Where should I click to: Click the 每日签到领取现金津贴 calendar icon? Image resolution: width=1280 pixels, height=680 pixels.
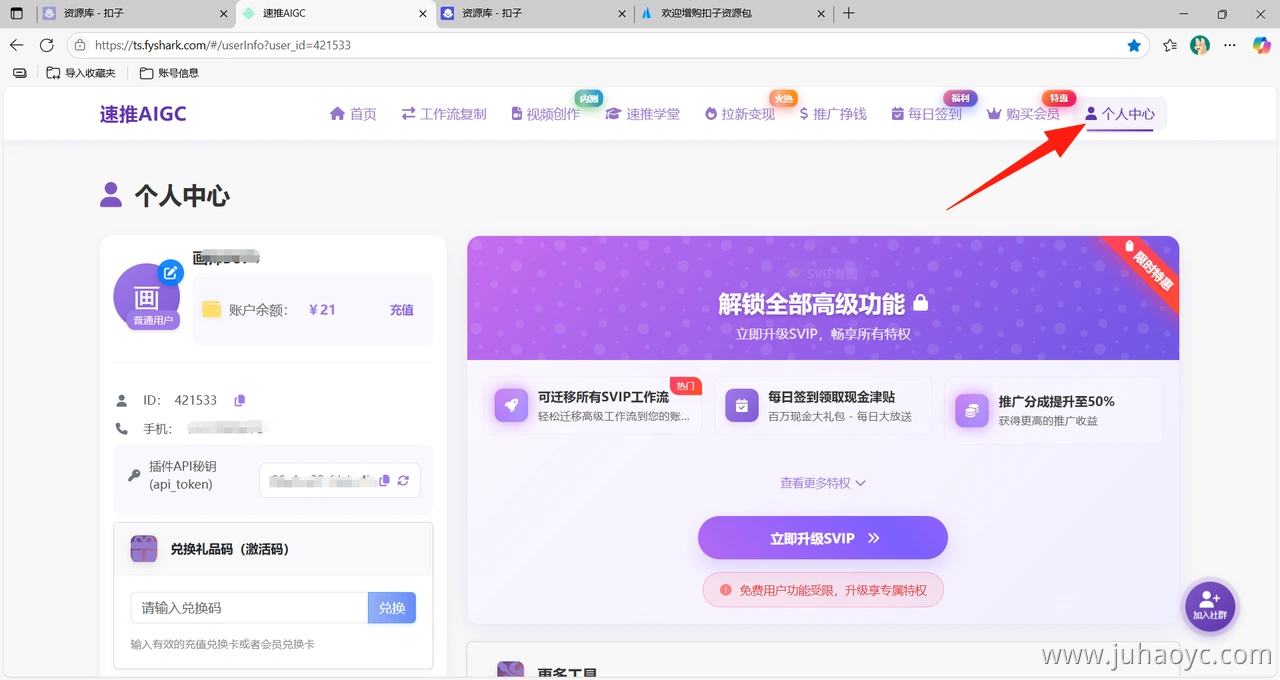coord(742,406)
